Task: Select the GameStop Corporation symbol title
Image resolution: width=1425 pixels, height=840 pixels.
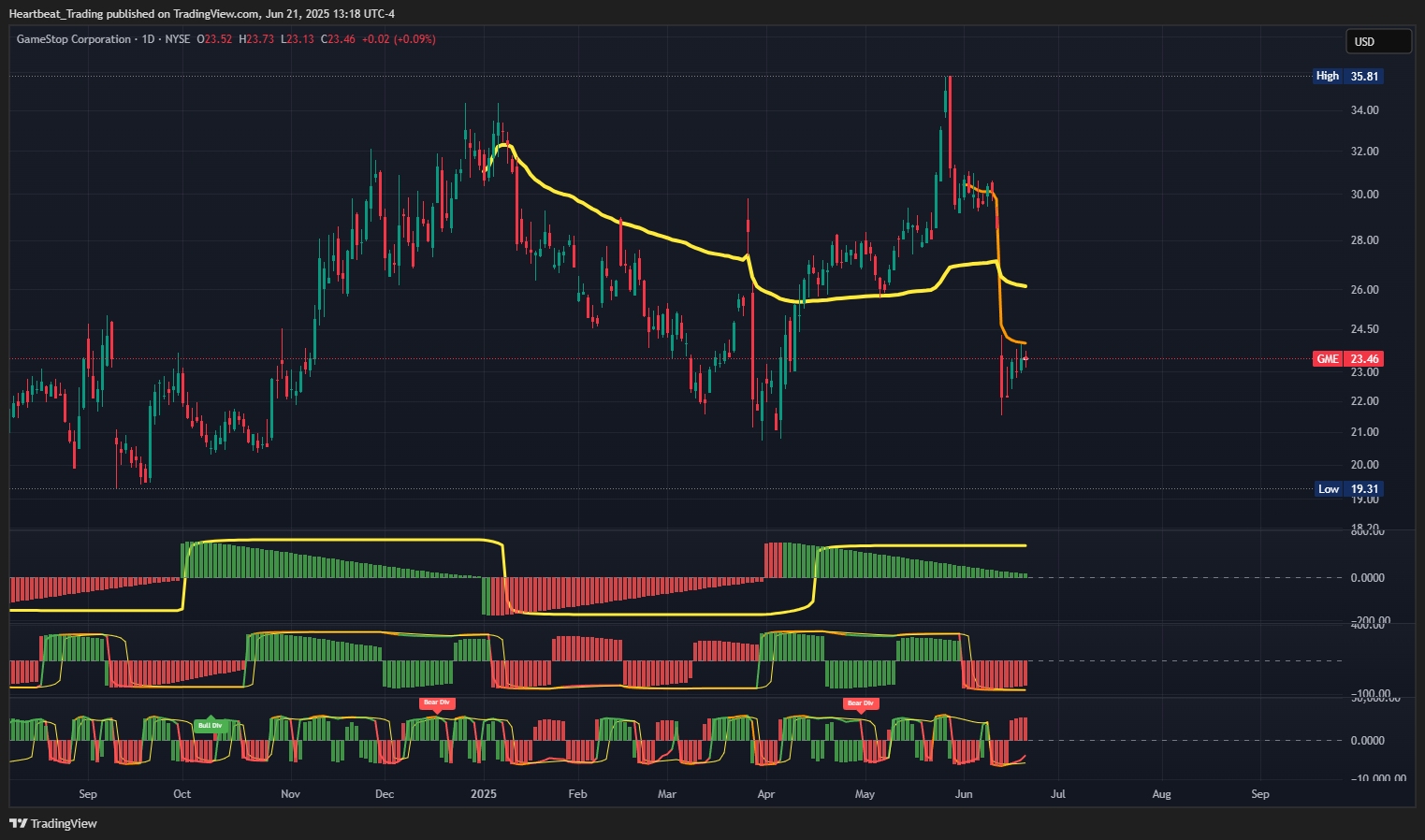Action: tap(74, 39)
